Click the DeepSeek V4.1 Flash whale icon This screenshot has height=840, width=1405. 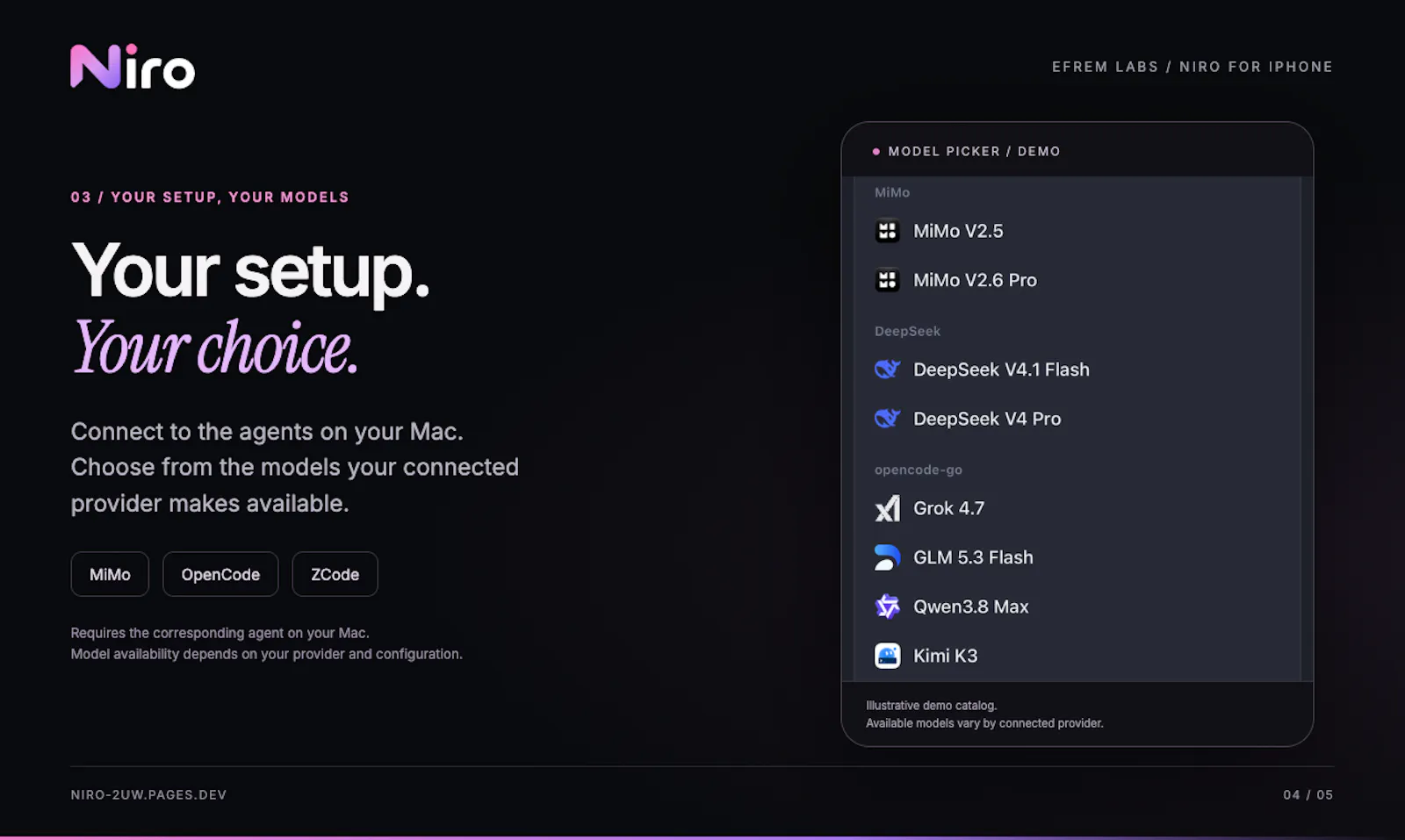(x=888, y=370)
